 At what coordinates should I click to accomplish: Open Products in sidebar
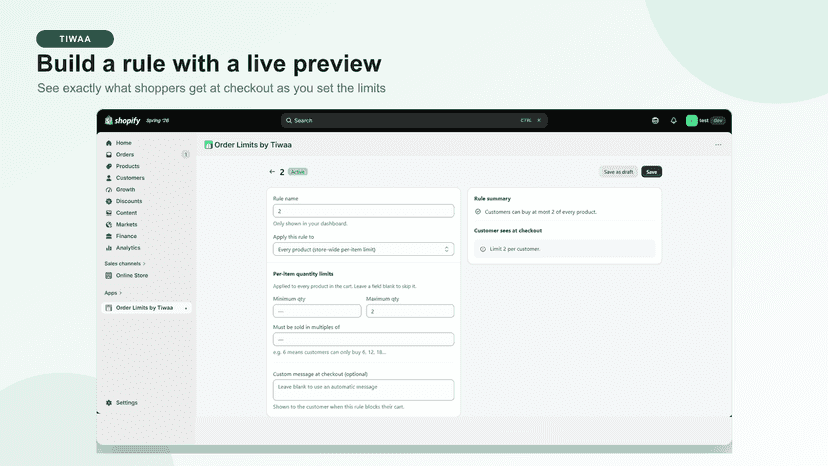point(128,166)
